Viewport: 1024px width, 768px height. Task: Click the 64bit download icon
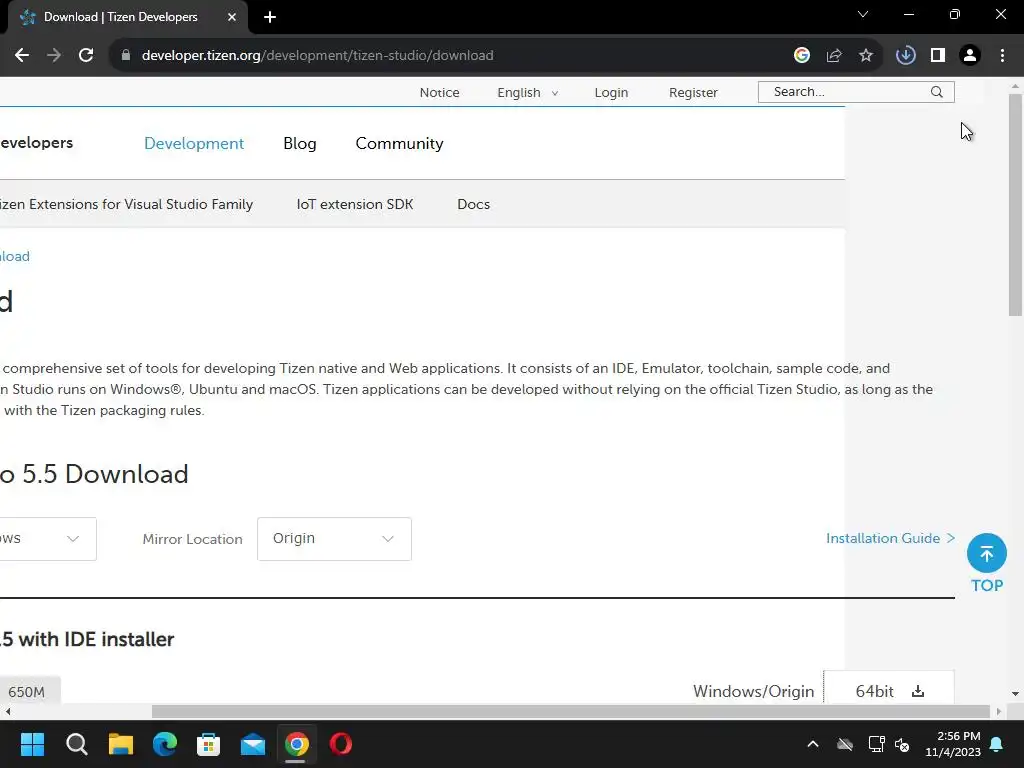tap(918, 691)
